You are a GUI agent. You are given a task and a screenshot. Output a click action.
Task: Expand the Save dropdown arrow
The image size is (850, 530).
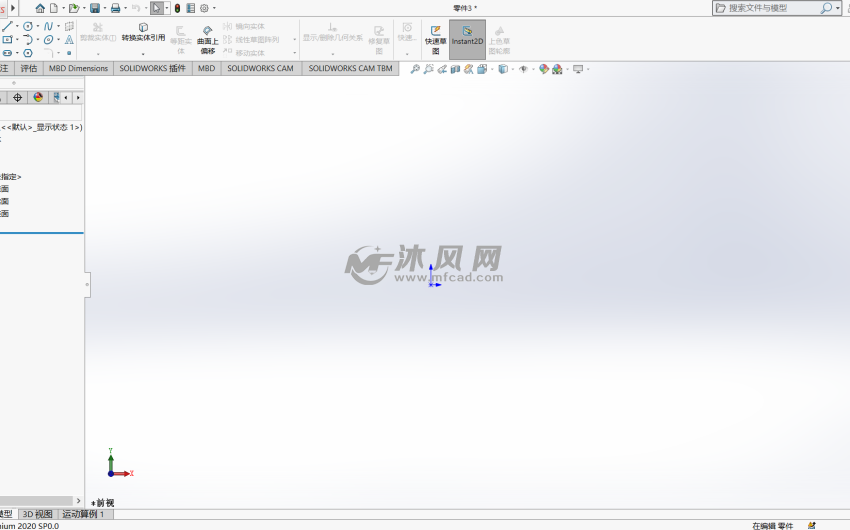[x=105, y=8]
